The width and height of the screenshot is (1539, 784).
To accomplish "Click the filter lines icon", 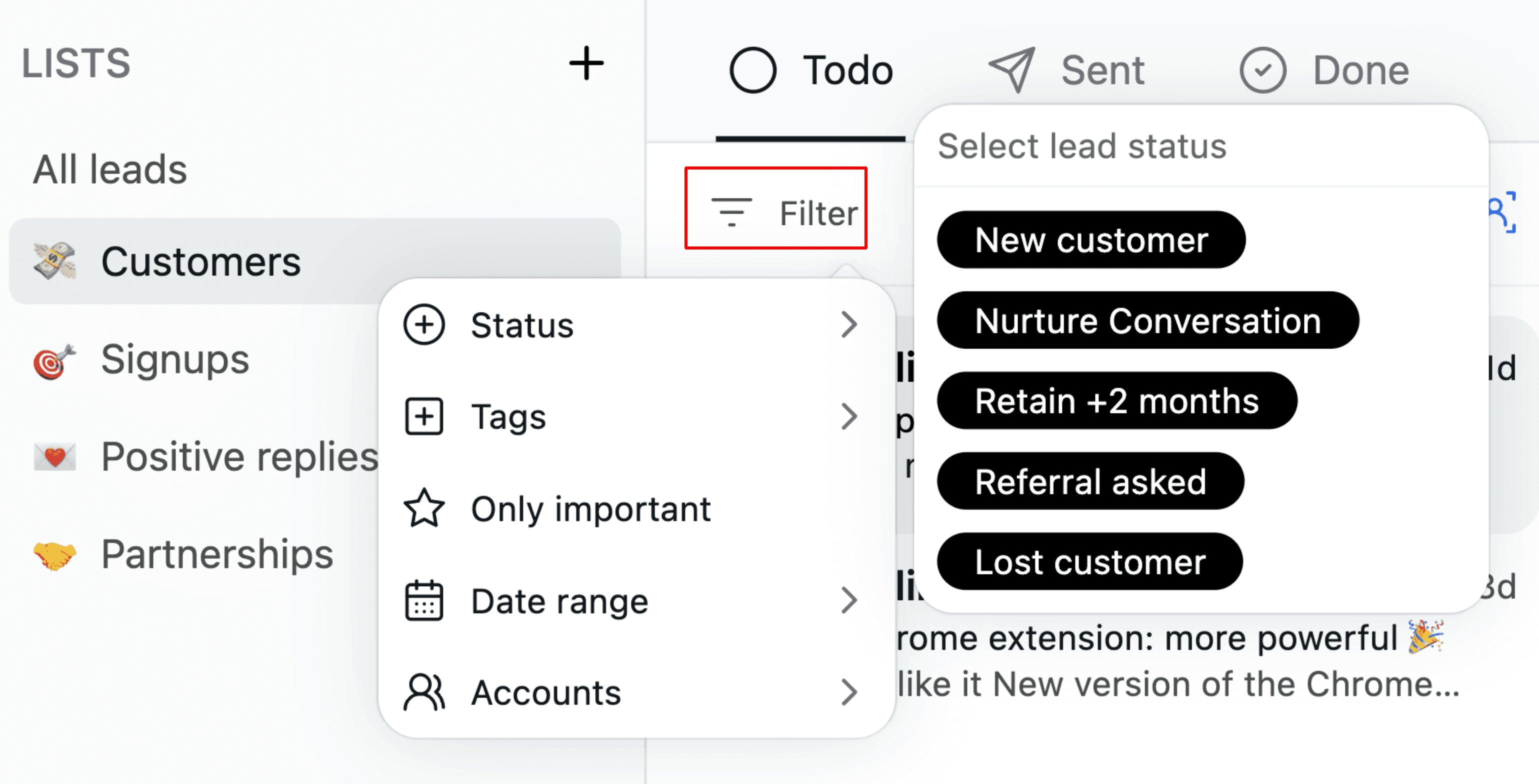I will pyautogui.click(x=731, y=212).
